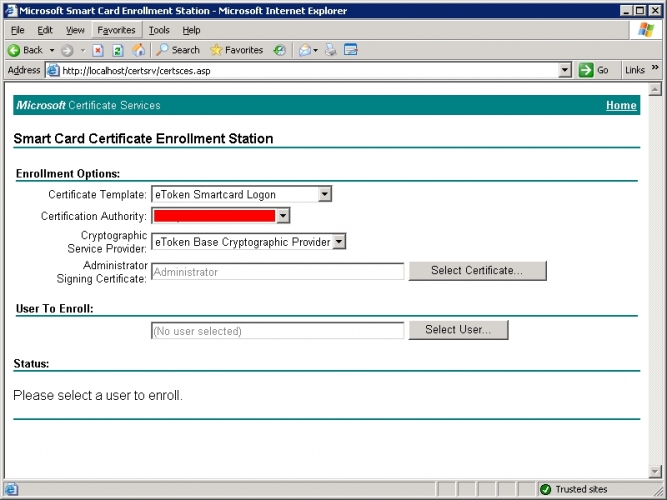Screen dimensions: 667x500
Task: Open the Forward history dropdown arrow
Action: click(83, 50)
